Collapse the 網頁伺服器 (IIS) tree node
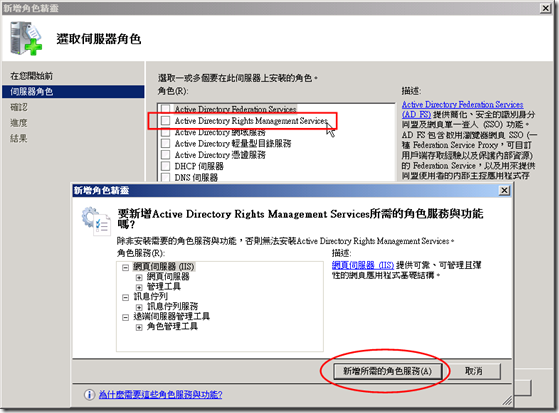Image resolution: width=559 pixels, height=413 pixels. click(x=125, y=267)
